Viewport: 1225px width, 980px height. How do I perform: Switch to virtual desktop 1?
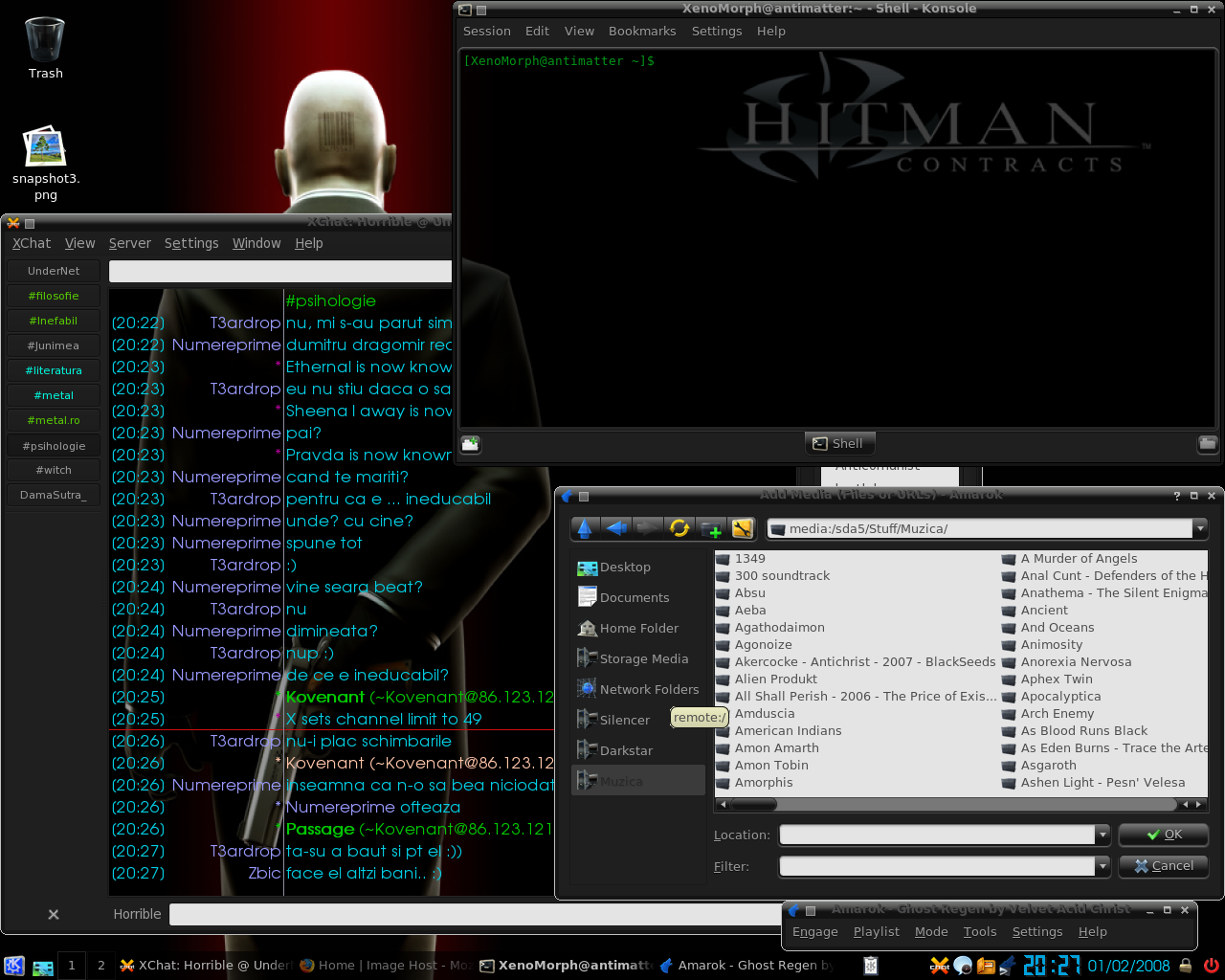coord(71,966)
